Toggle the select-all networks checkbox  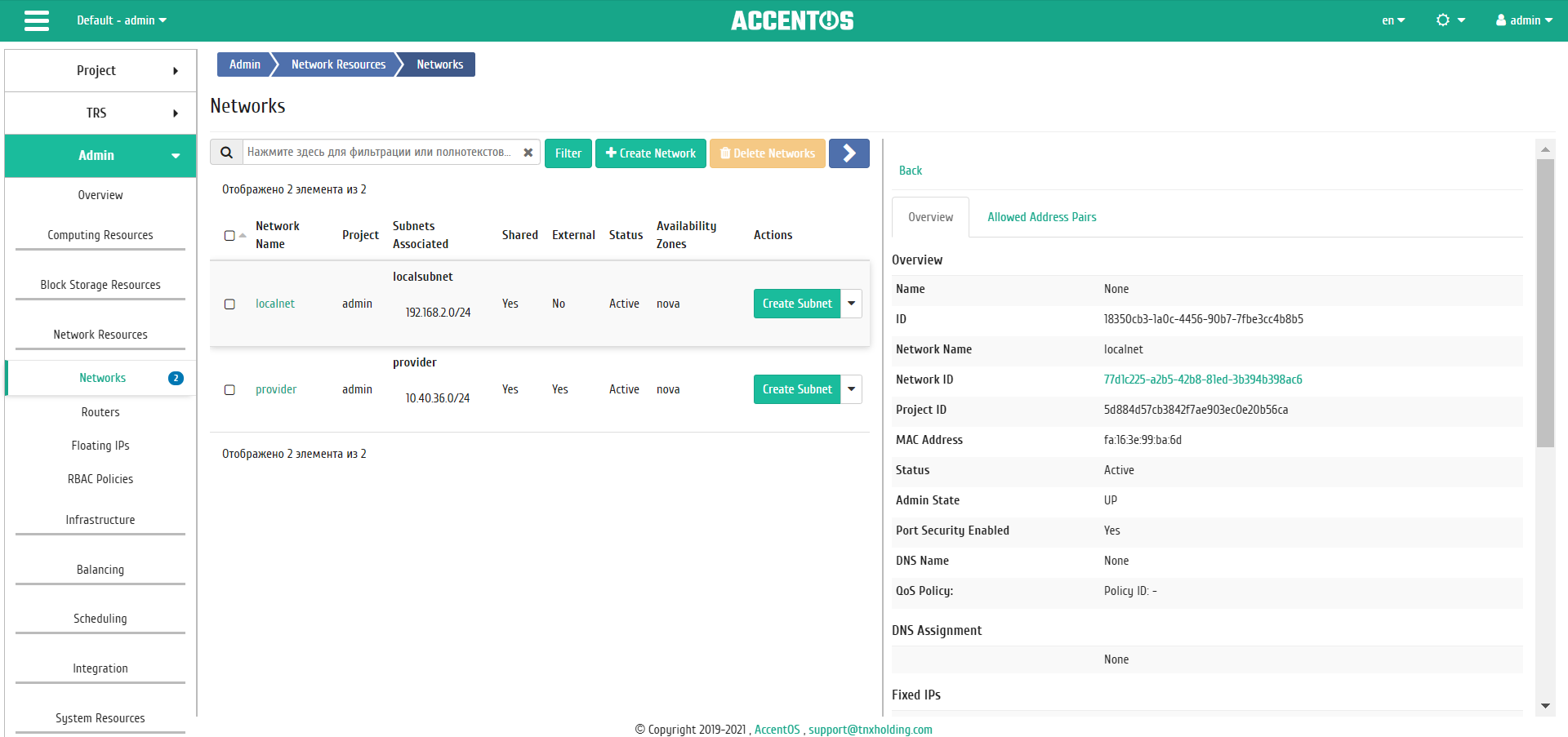tap(229, 236)
